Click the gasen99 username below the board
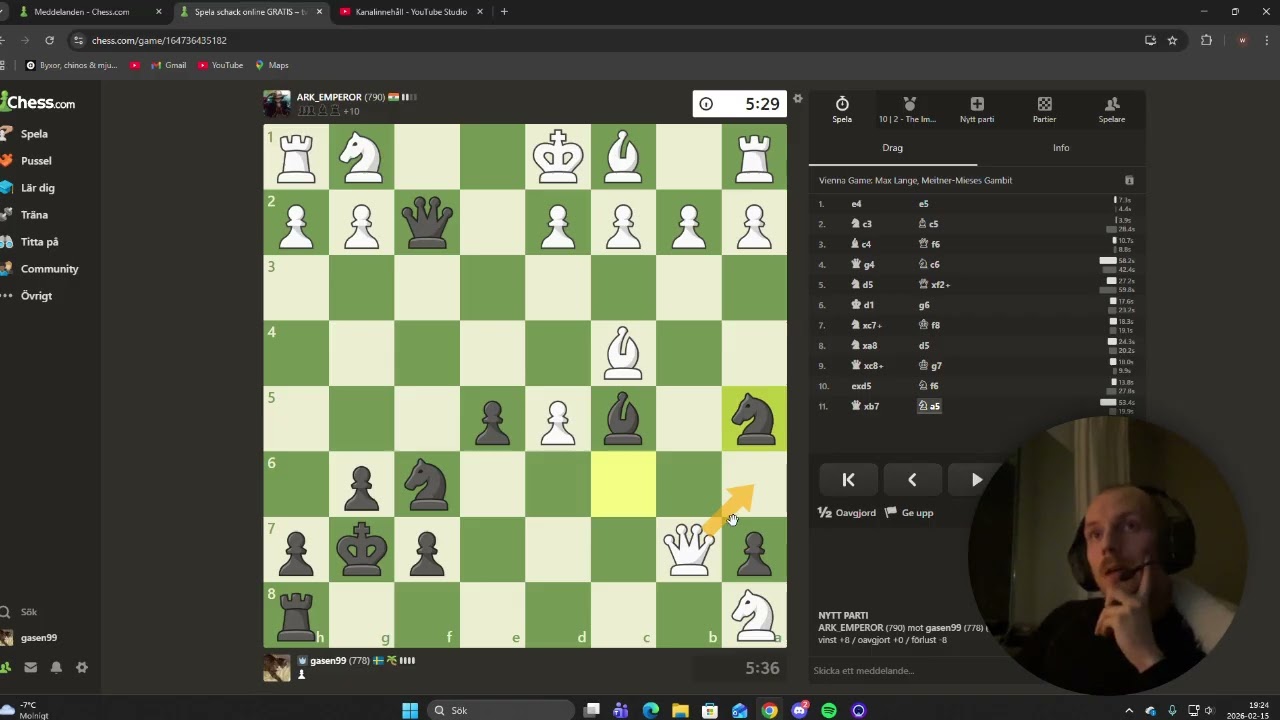Image resolution: width=1280 pixels, height=720 pixels. (x=328, y=660)
